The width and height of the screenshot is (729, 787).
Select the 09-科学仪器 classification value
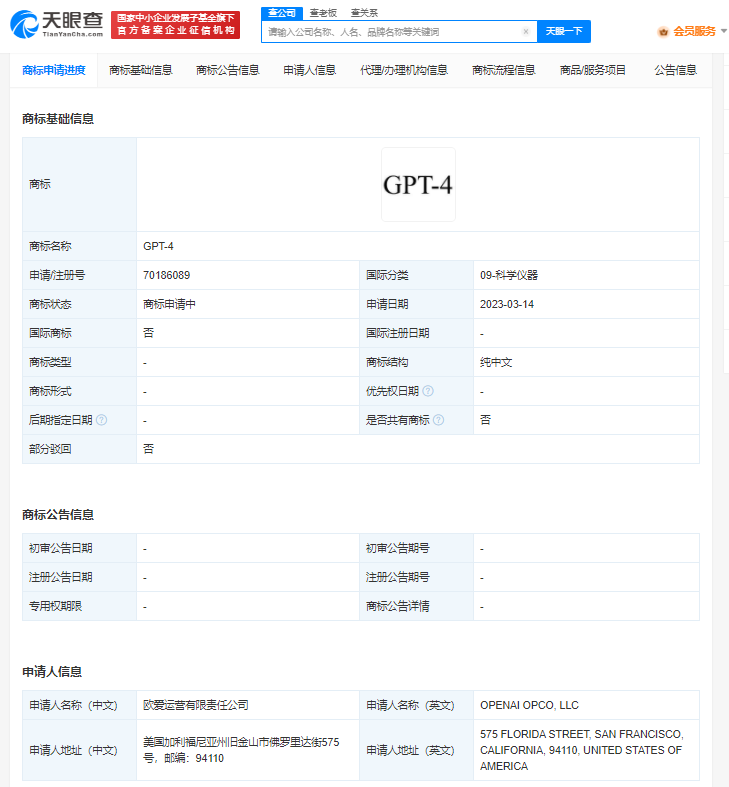click(509, 276)
